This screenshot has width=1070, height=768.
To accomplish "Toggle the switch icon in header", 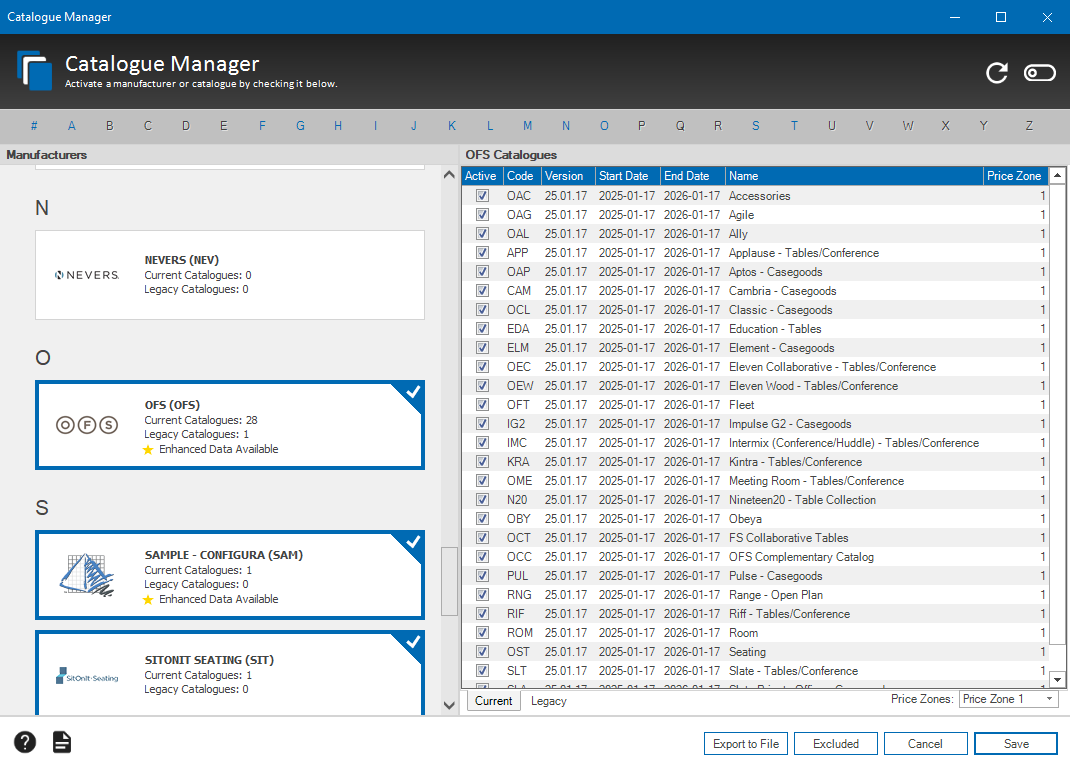I will pos(1039,72).
